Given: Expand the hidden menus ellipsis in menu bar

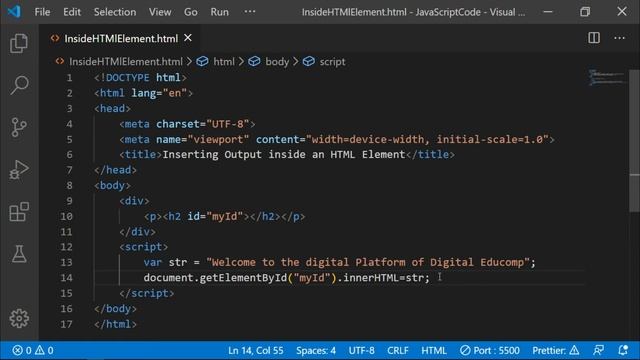Looking at the screenshot, I should tap(250, 12).
